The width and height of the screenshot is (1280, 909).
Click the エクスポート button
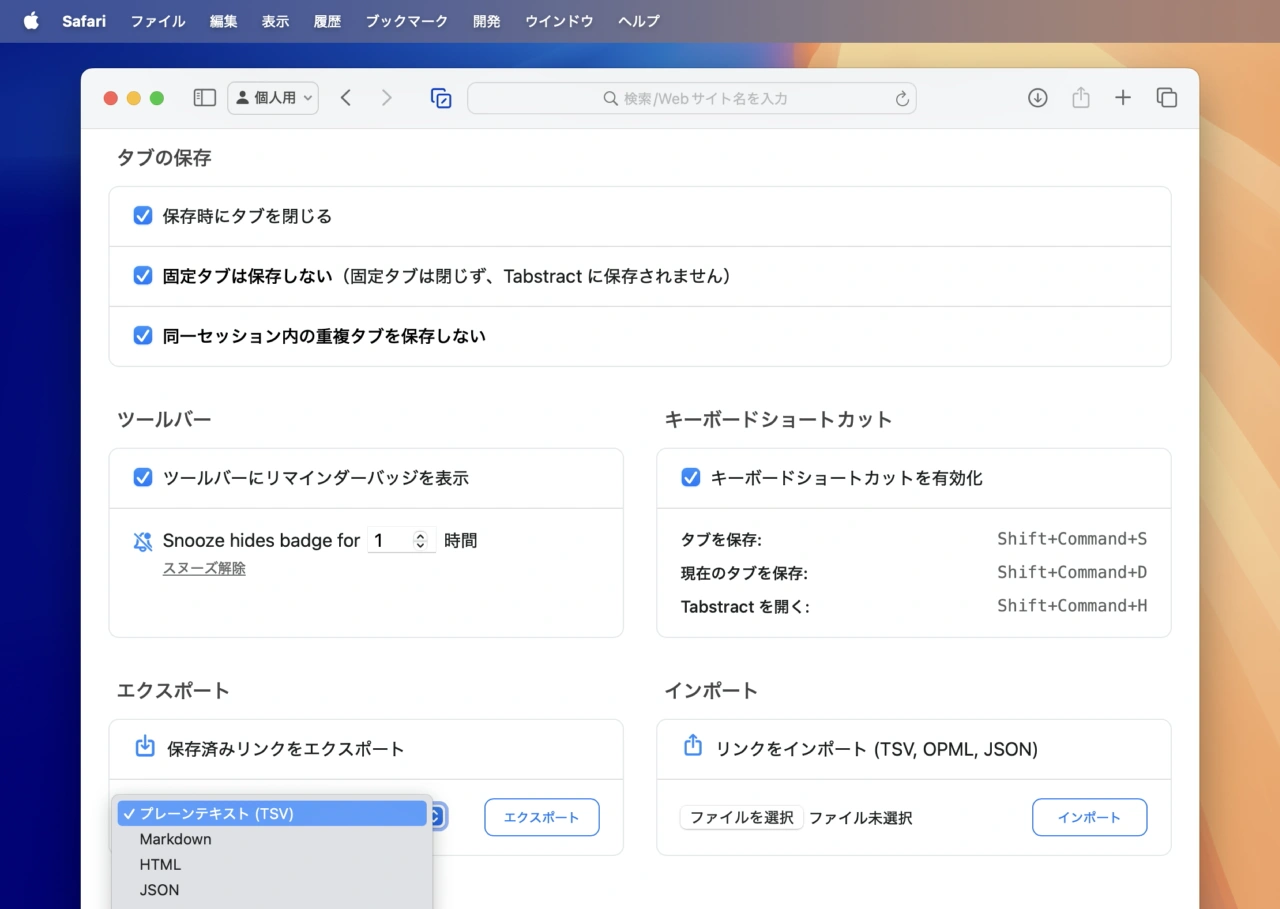tap(541, 817)
